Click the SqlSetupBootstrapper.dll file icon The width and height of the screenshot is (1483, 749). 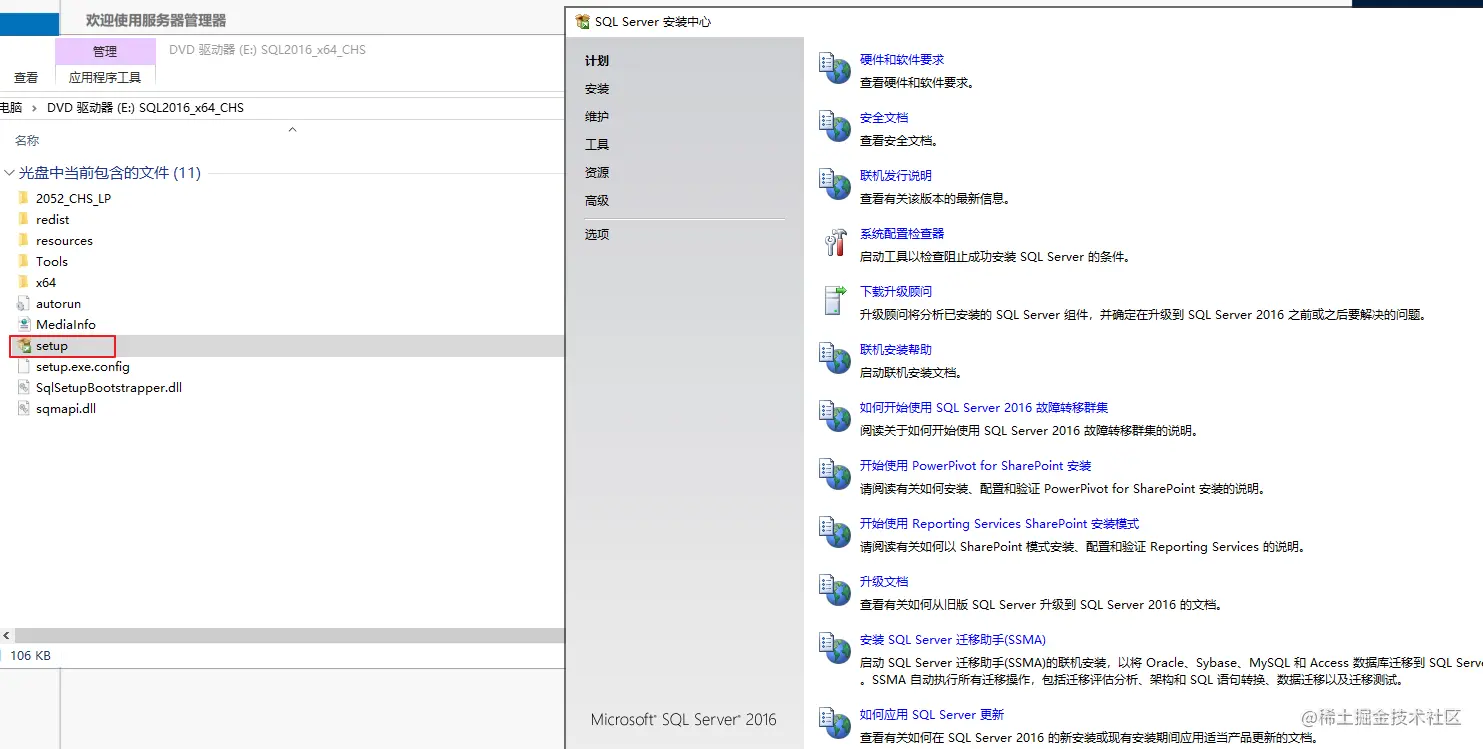(x=24, y=387)
